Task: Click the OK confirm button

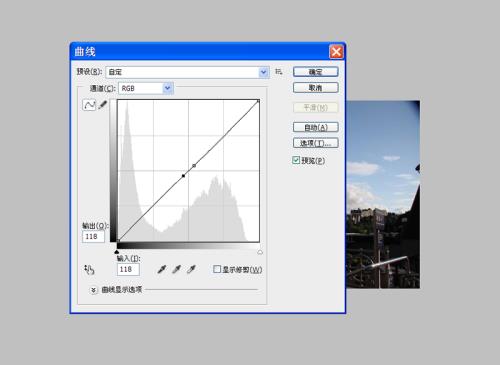Action: click(316, 72)
